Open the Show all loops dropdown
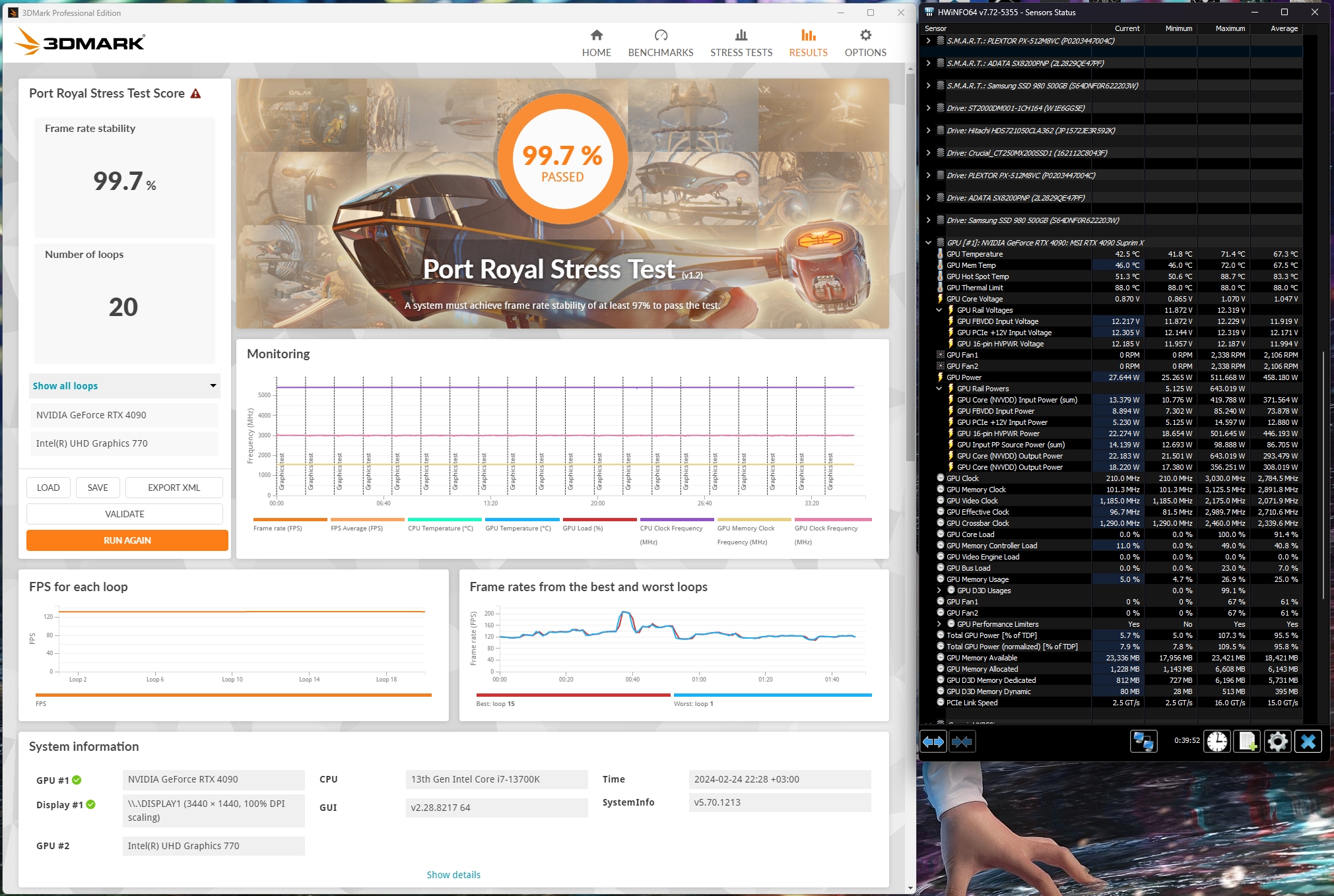1334x896 pixels. click(x=125, y=386)
